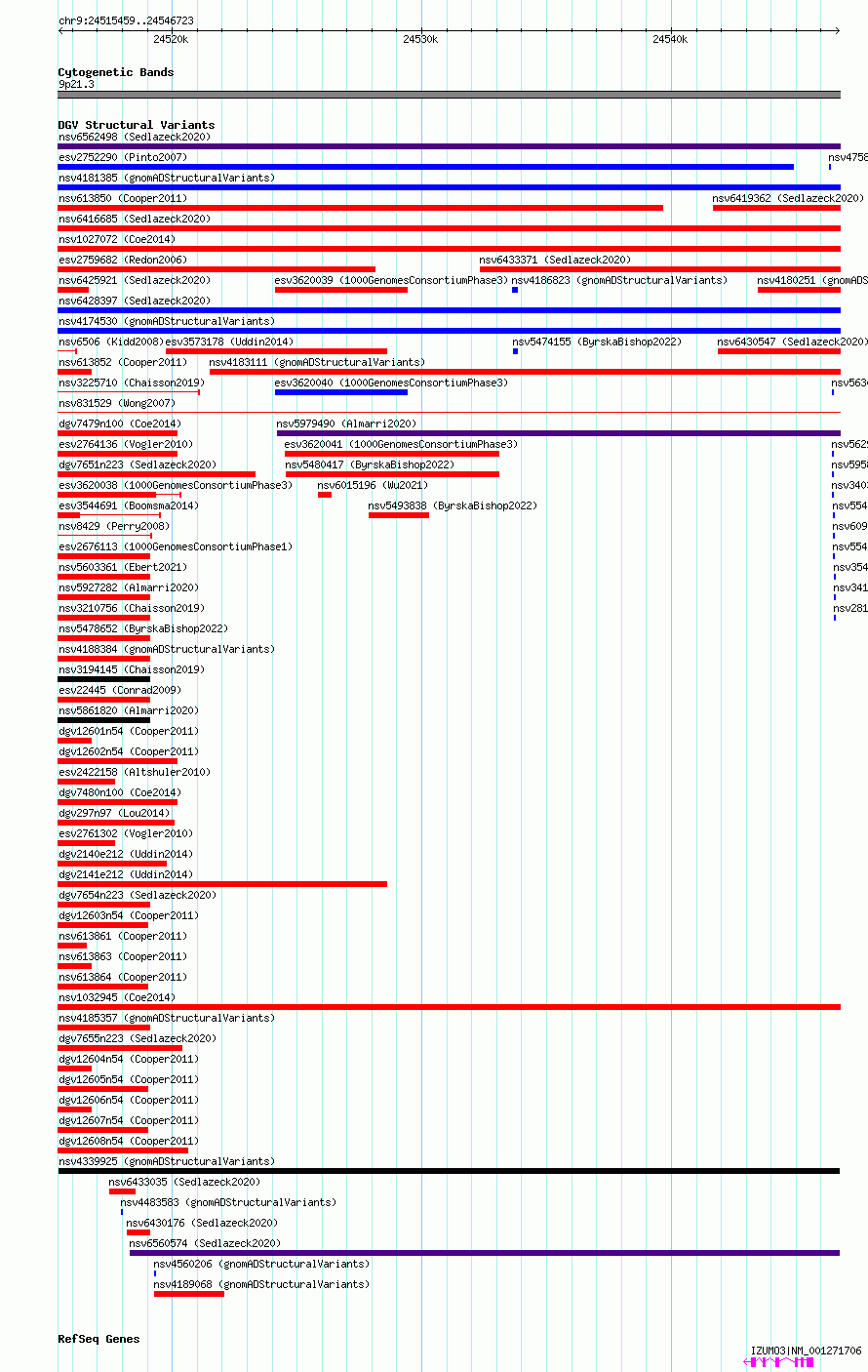Viewport: 868px width, 1372px height.
Task: Click the DGV Structural Variants track title
Action: (x=137, y=125)
